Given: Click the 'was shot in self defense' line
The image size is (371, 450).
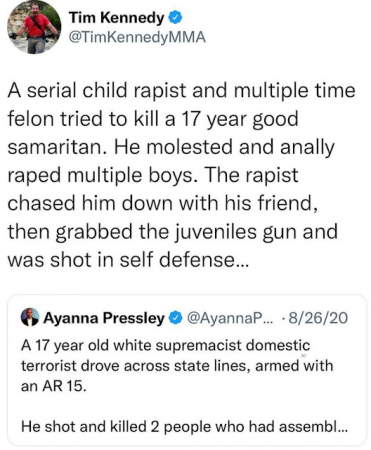Looking at the screenshot, I should pos(128,260).
